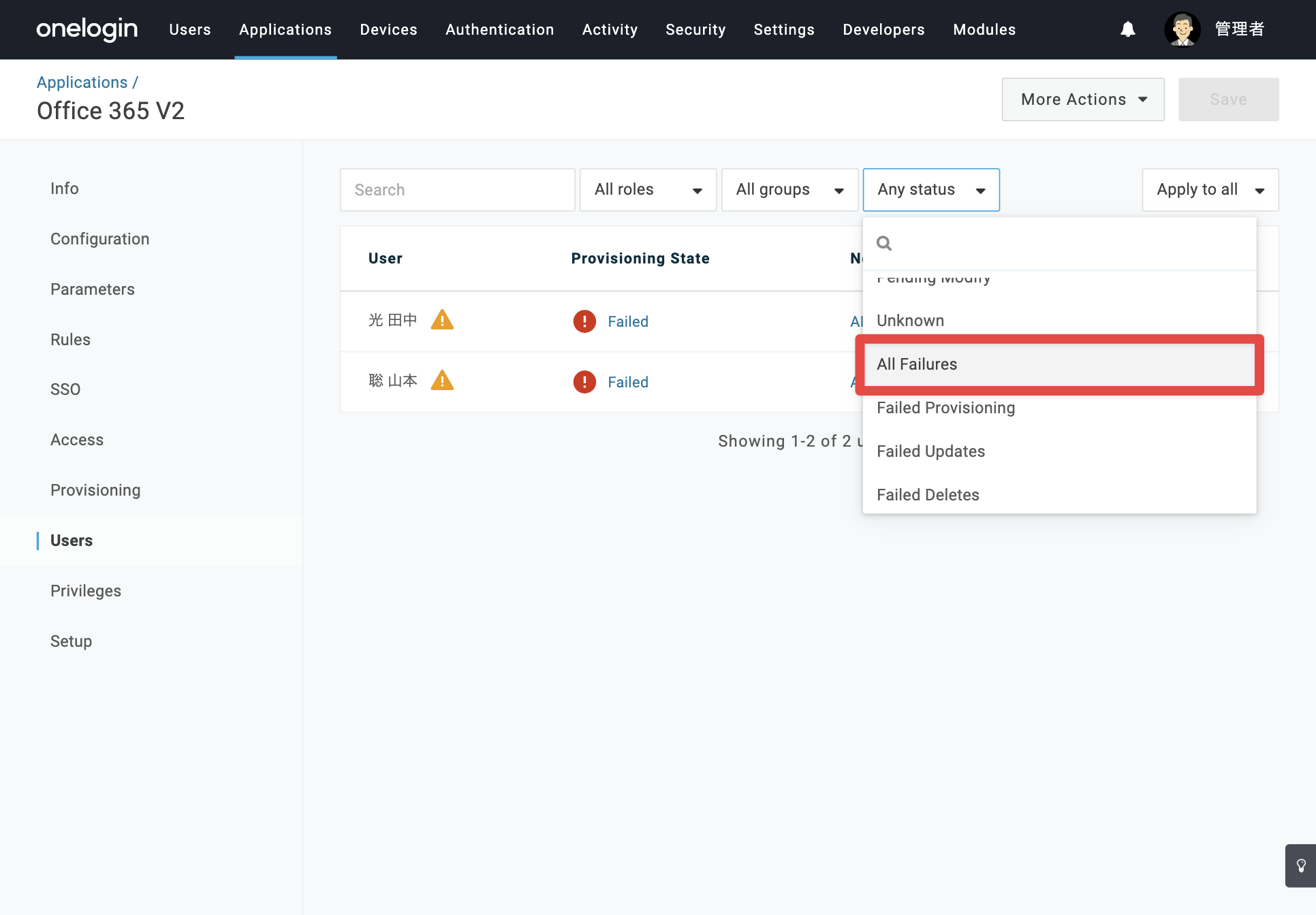This screenshot has height=915, width=1316.
Task: Click the user Search field
Action: click(x=458, y=190)
